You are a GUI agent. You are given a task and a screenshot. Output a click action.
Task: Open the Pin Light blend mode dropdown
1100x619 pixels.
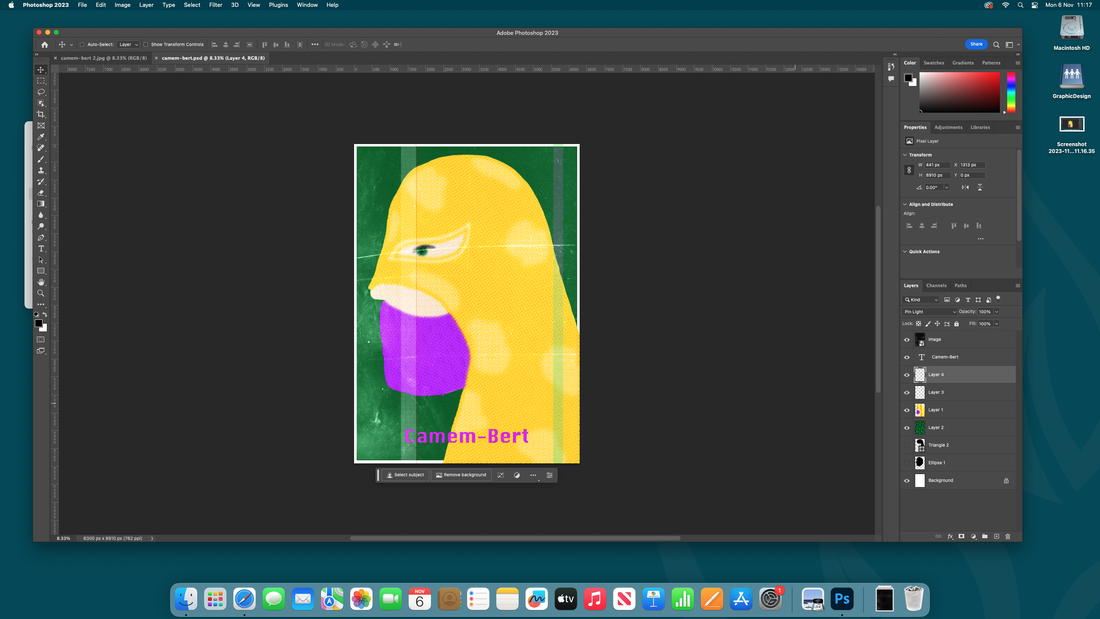(x=930, y=312)
